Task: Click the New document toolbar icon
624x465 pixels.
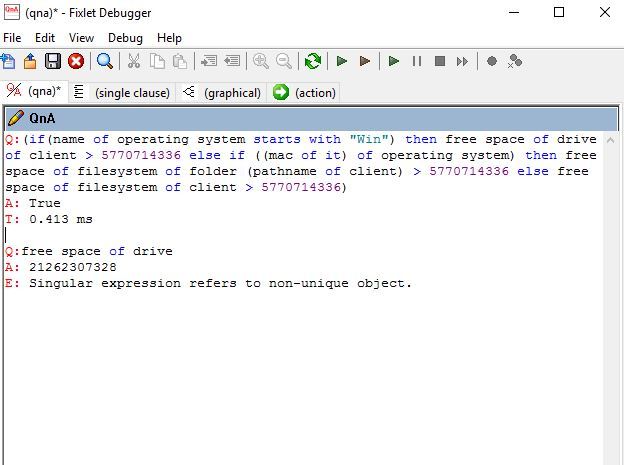Action: pyautogui.click(x=8, y=61)
